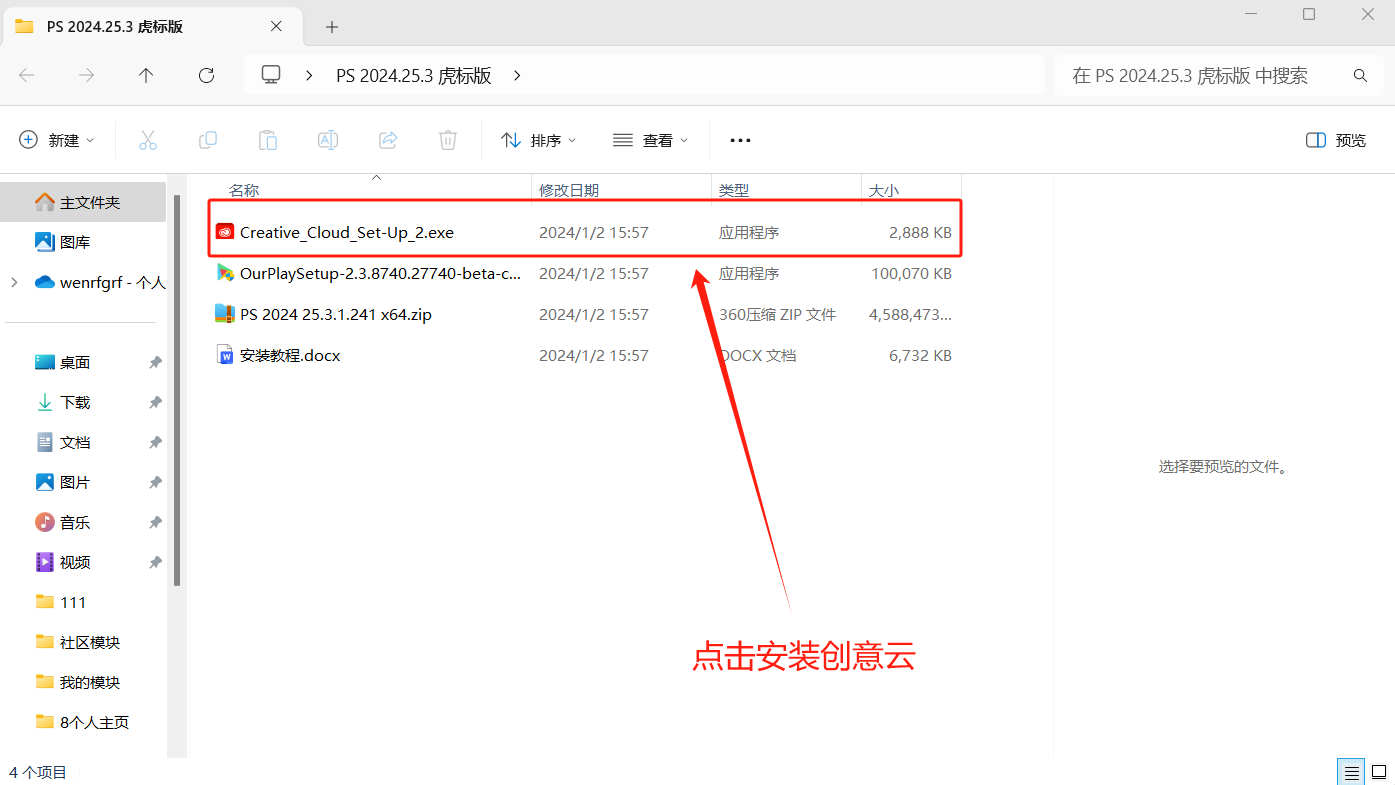Open 主文件夹 in the sidebar

[x=83, y=202]
